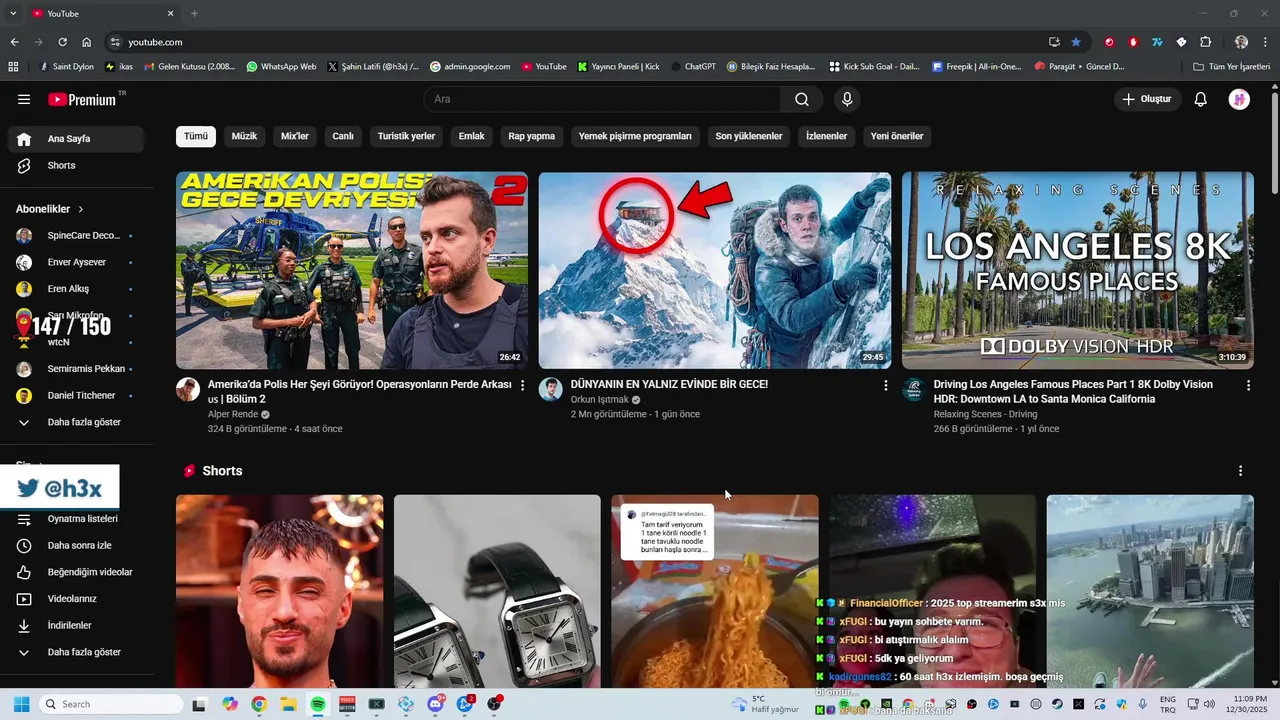This screenshot has height=720, width=1280.
Task: Click the Orkun Işıtmak channel name
Action: (x=600, y=400)
